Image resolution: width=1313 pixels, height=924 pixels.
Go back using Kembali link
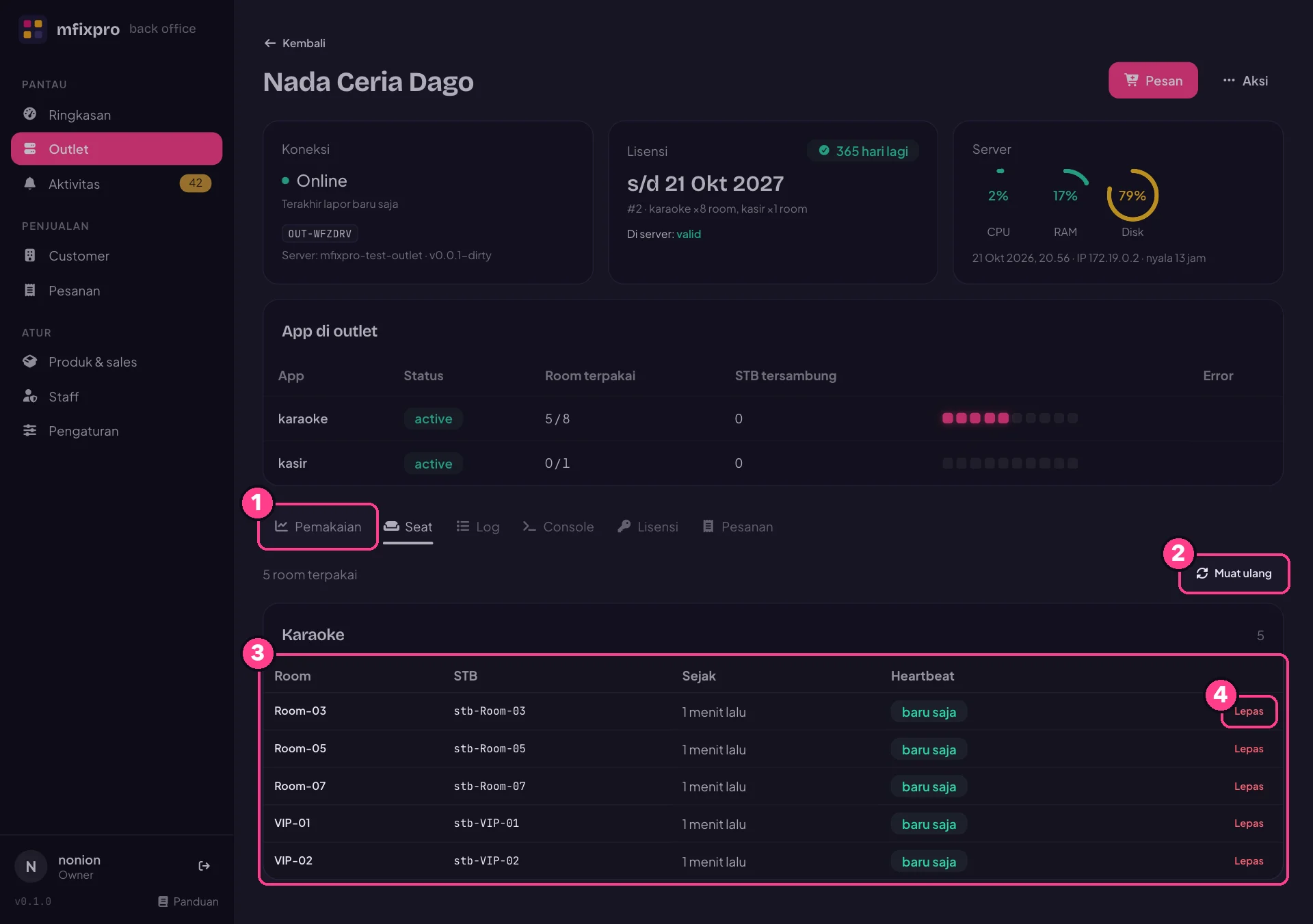(295, 43)
